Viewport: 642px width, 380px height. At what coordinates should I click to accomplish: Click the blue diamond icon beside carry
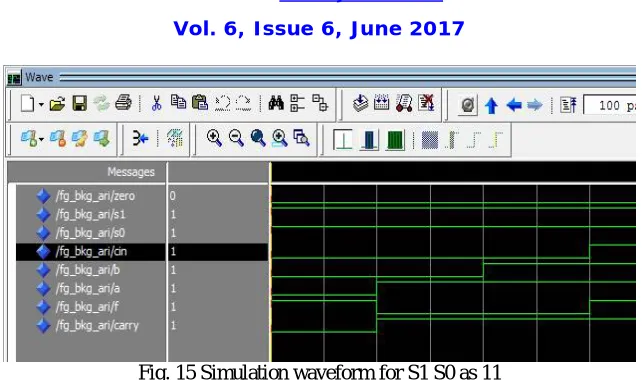[x=43, y=326]
